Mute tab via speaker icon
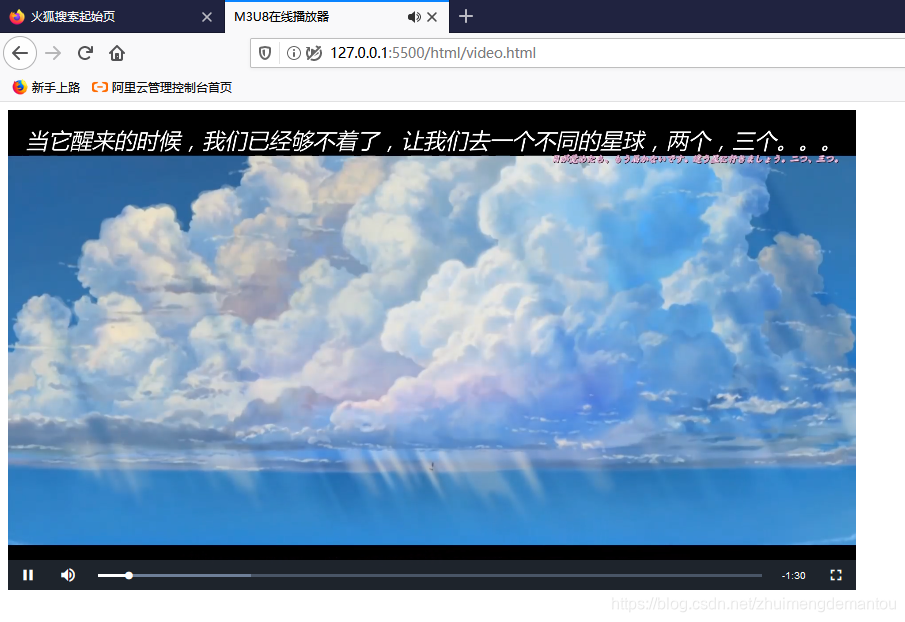The image size is (905, 622). coord(414,17)
